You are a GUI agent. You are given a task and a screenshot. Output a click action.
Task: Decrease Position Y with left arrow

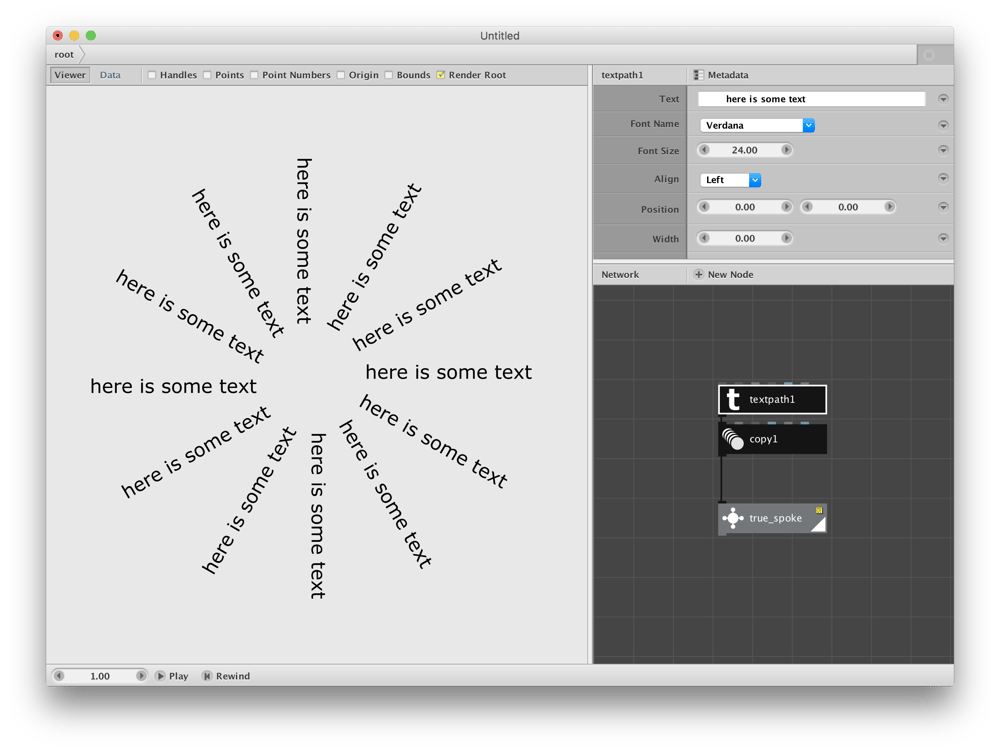click(807, 207)
